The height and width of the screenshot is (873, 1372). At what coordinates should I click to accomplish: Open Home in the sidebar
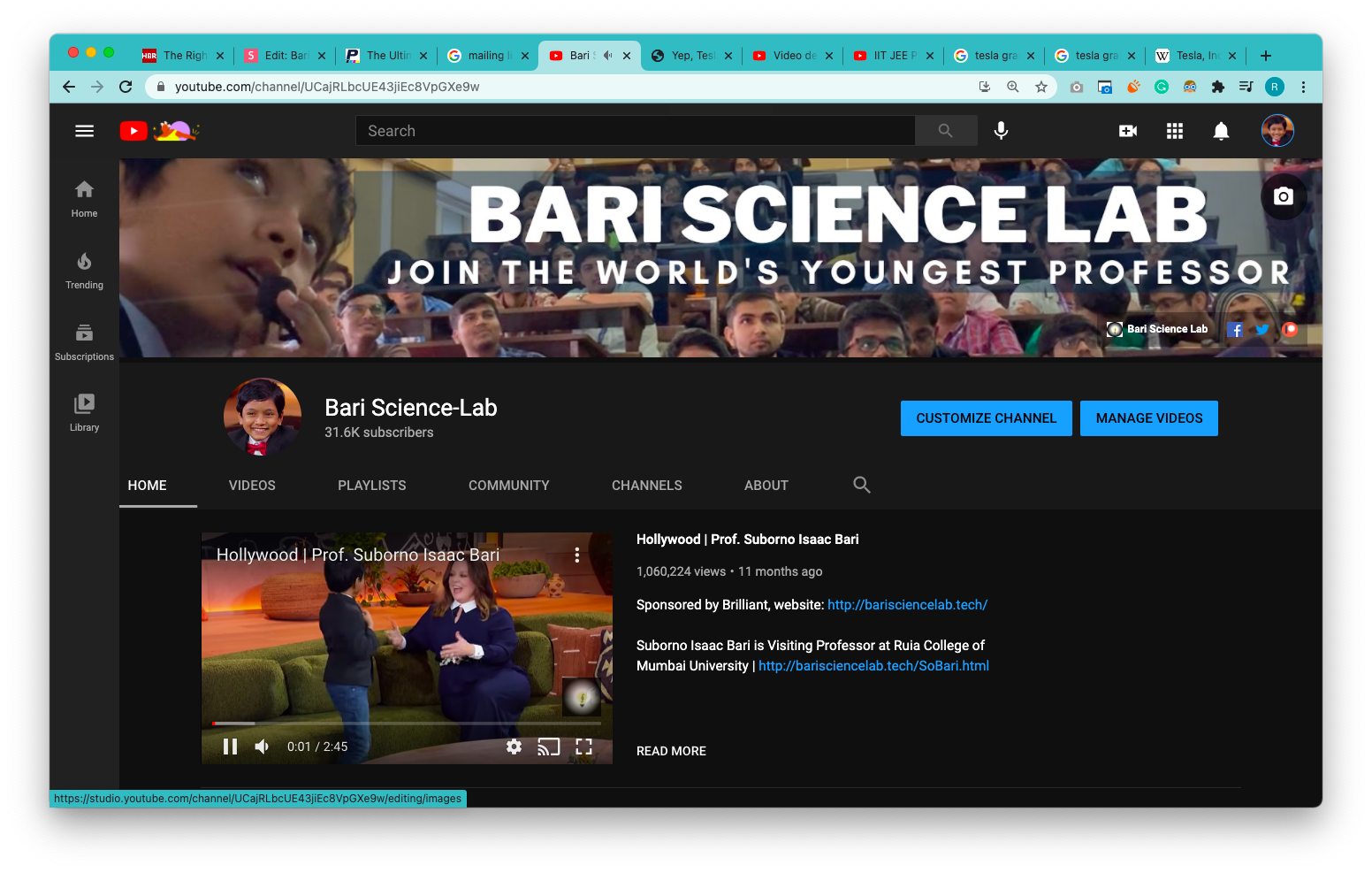(x=84, y=199)
